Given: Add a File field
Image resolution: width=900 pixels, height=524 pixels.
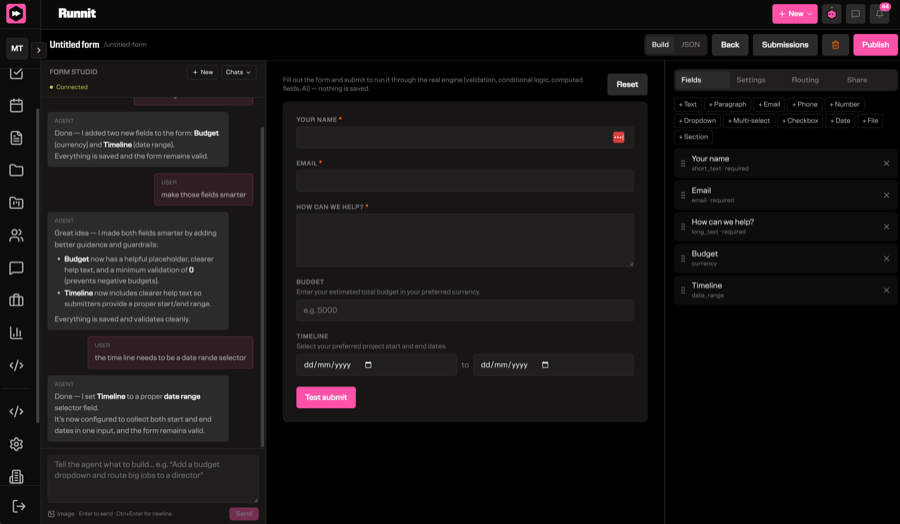Looking at the screenshot, I should [870, 121].
